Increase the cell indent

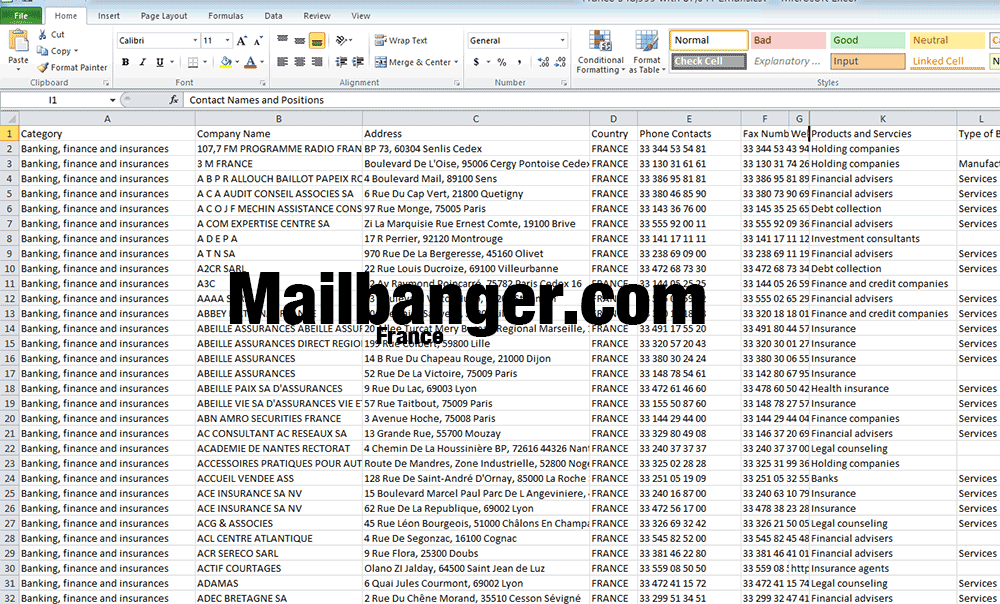tap(358, 62)
